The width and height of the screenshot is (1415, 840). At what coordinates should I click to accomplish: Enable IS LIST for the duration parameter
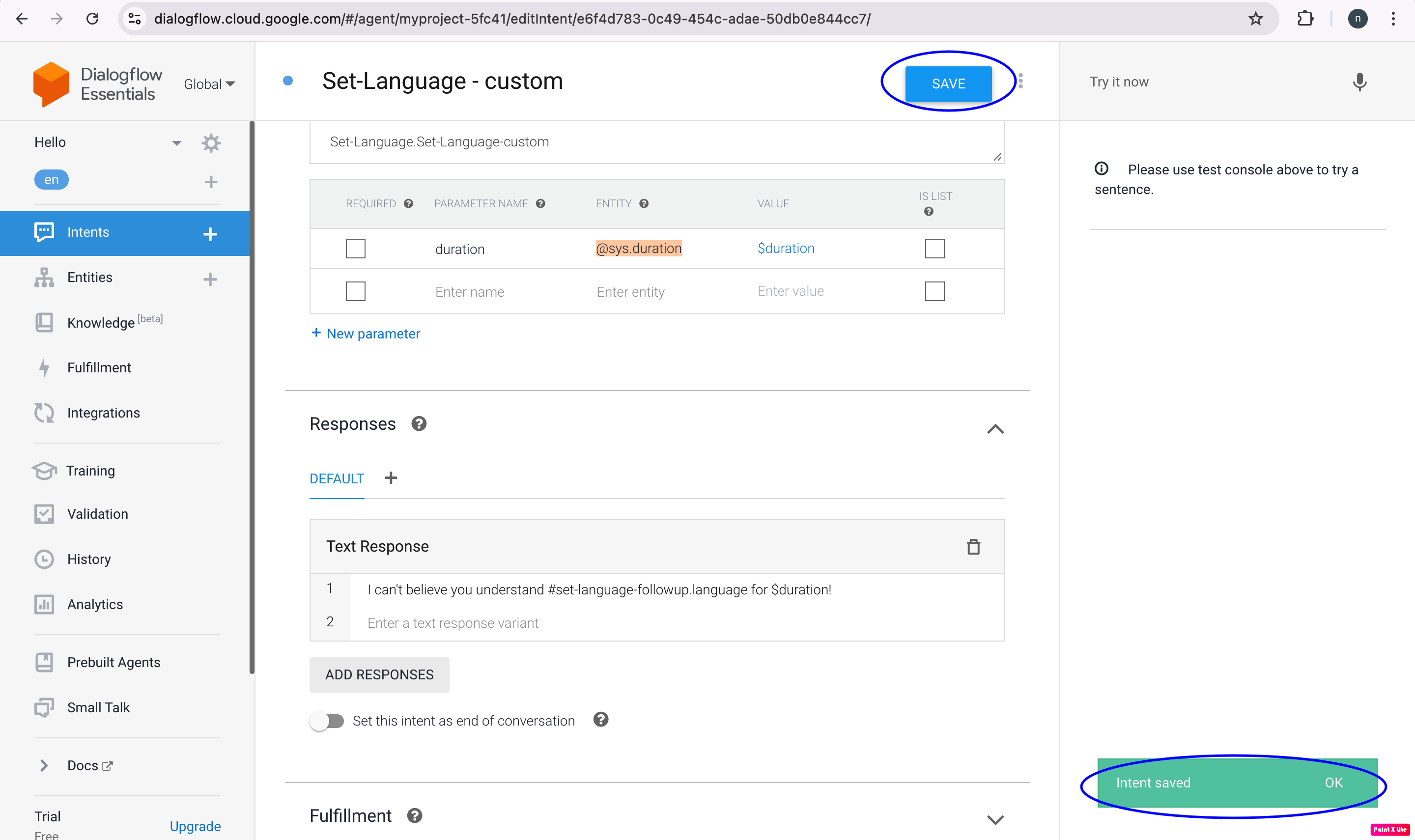point(934,248)
